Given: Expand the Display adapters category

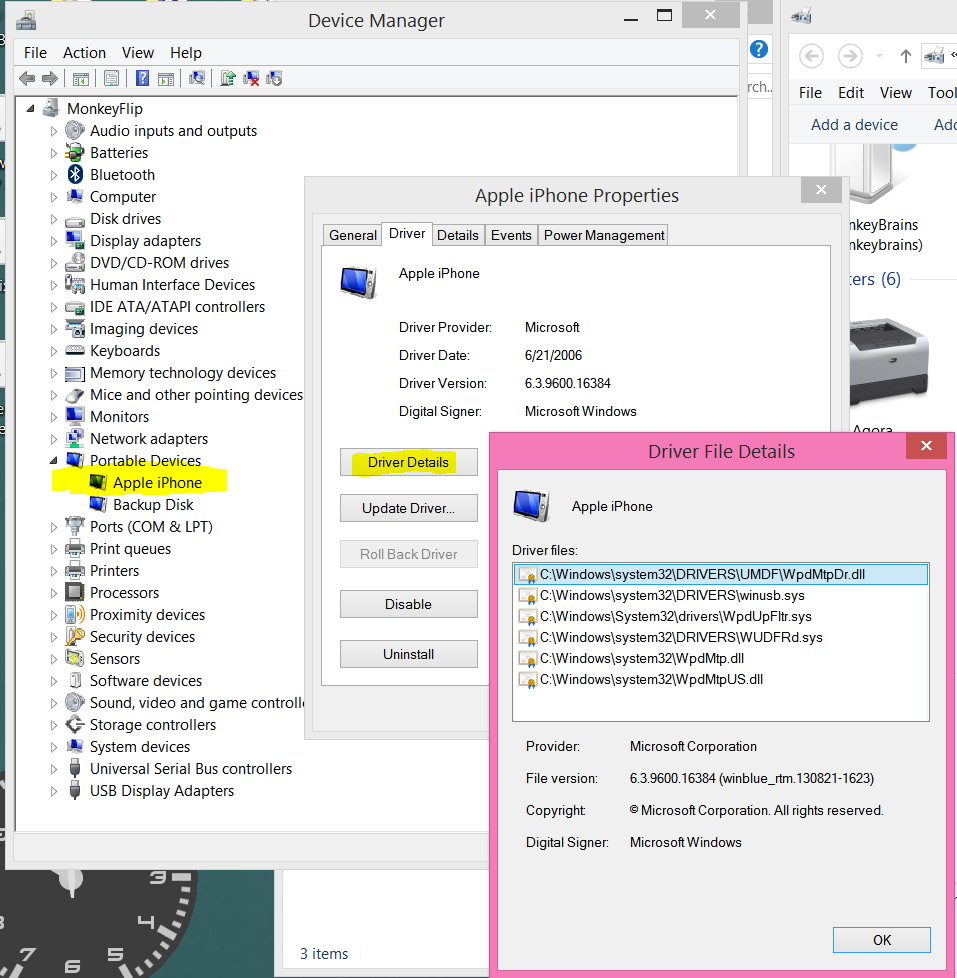Looking at the screenshot, I should click(x=54, y=241).
